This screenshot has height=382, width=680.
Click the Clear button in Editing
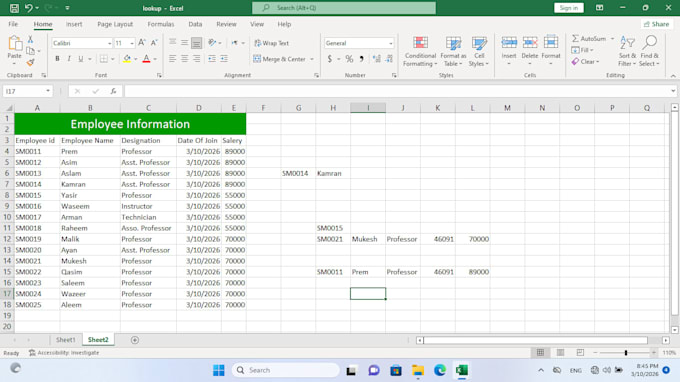(585, 62)
